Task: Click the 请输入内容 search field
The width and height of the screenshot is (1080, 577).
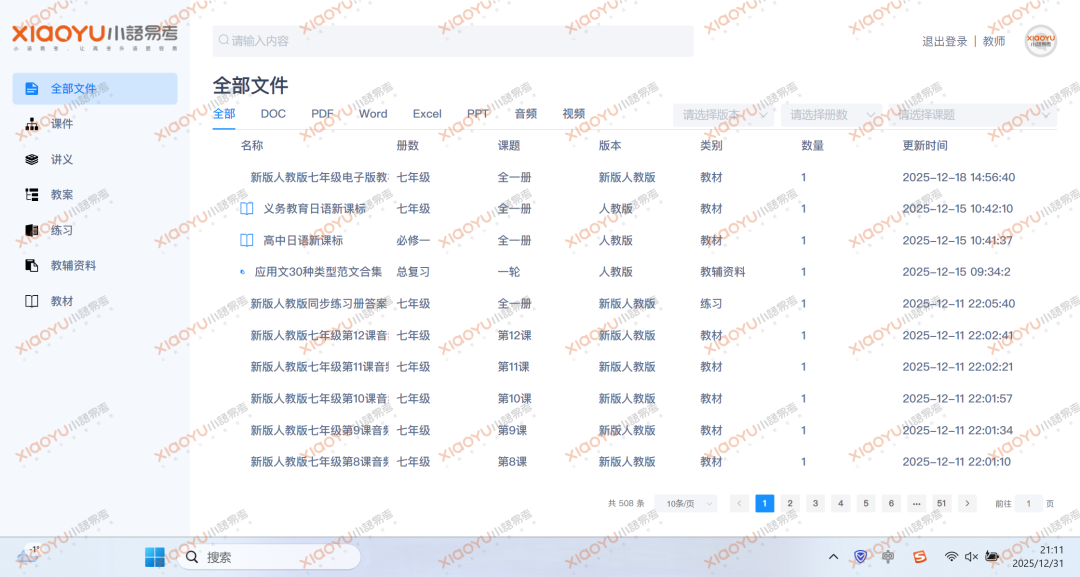Action: (x=453, y=41)
